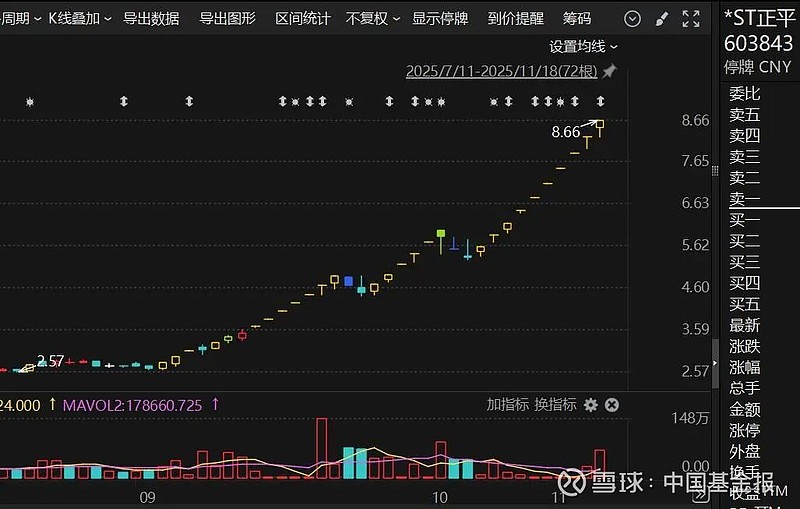Click the tallest red volume bar
Image resolution: width=800 pixels, height=509 pixels.
tap(321, 448)
